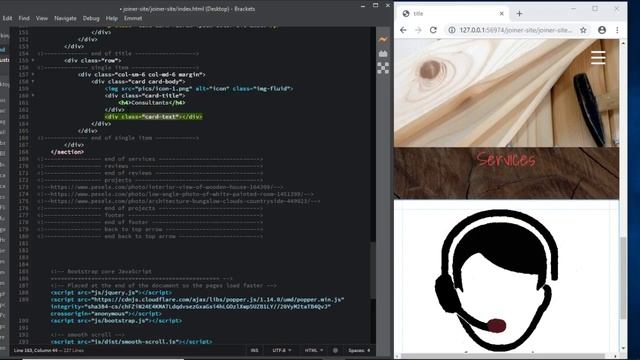Click the div class="row" line

93,60
